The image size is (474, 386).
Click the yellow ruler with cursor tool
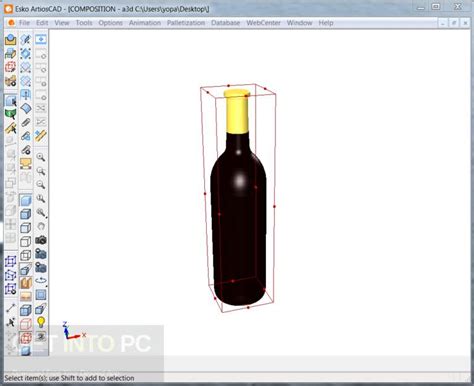pos(11,128)
